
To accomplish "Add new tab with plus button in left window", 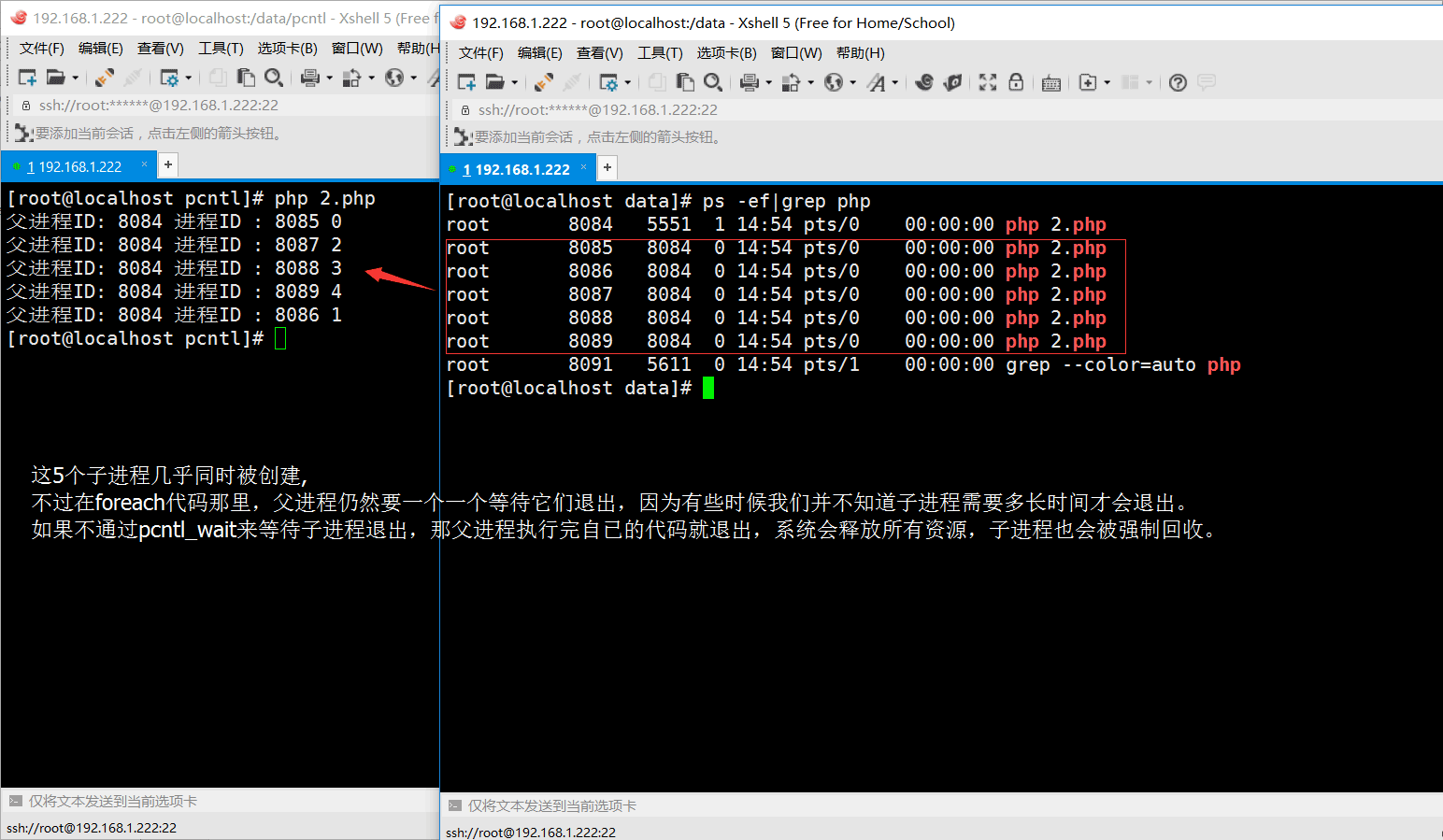I will pos(168,165).
